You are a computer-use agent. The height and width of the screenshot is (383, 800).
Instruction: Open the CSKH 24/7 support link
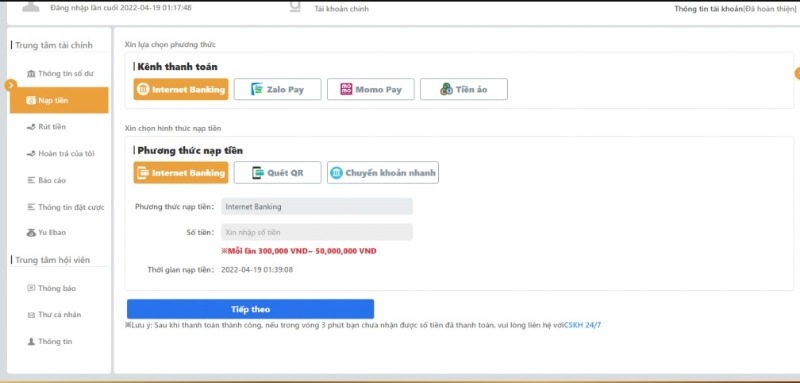(x=582, y=325)
